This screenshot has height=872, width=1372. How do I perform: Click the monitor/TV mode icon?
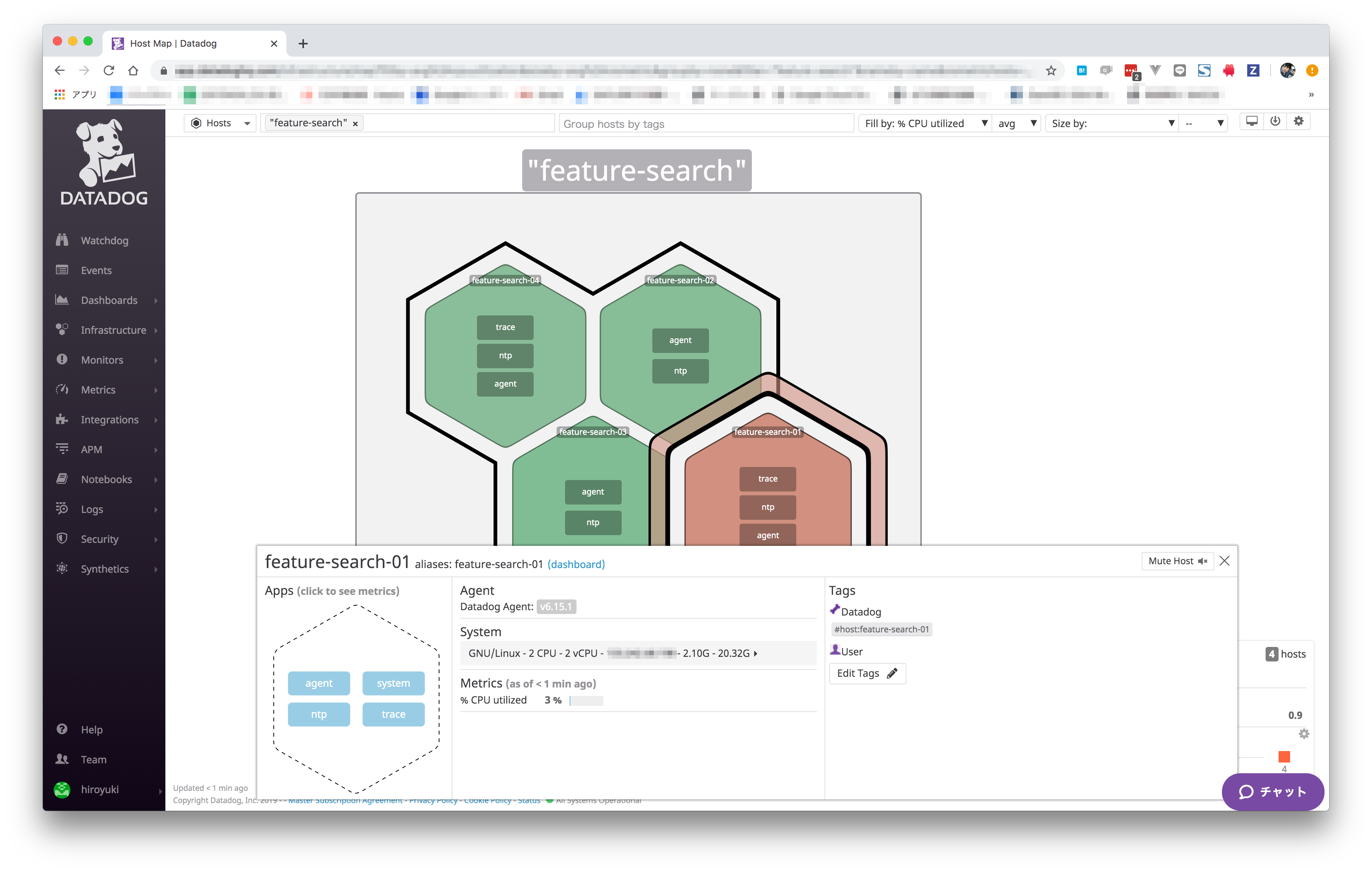(1251, 121)
